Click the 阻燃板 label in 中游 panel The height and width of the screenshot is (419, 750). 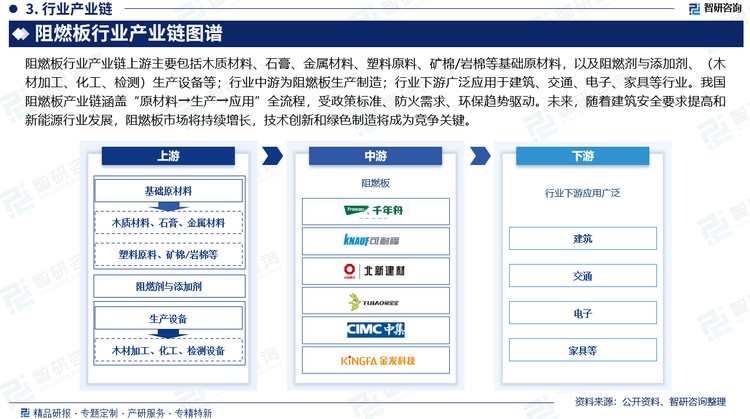point(375,183)
